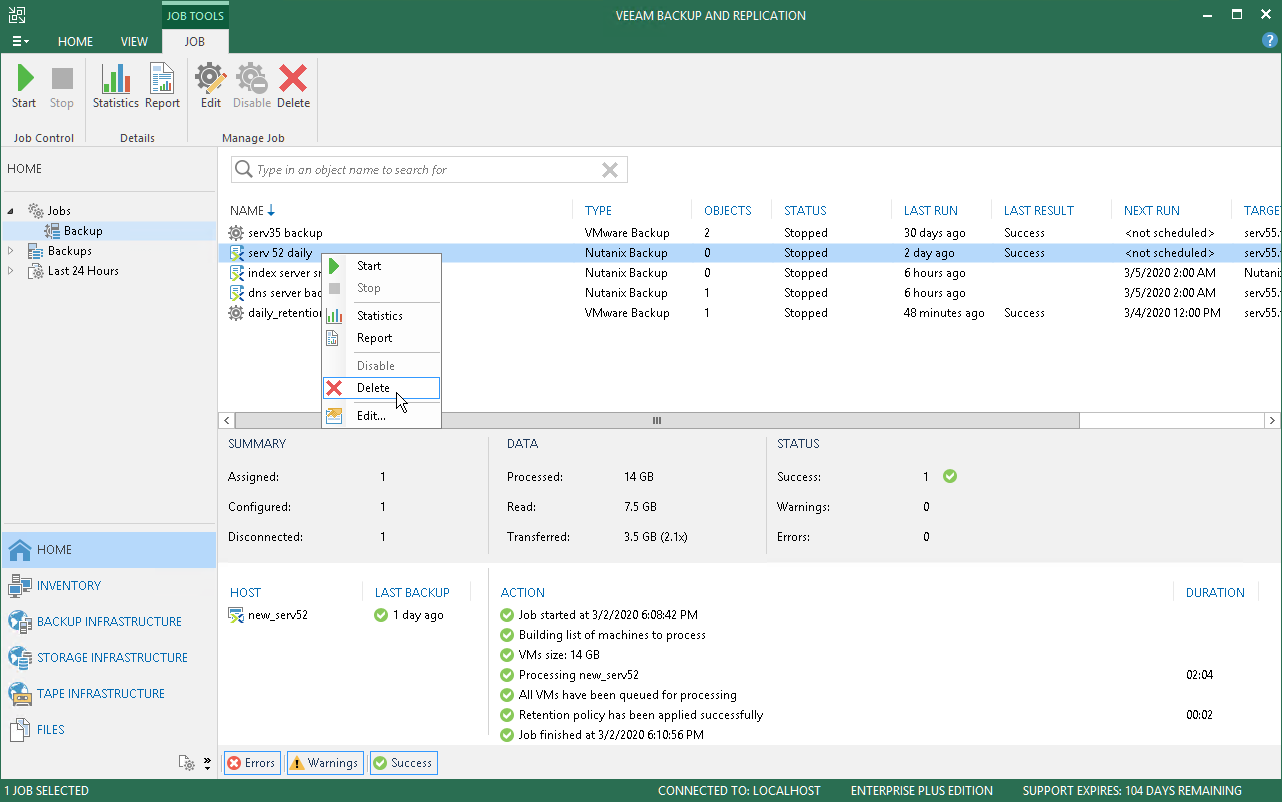Image resolution: width=1282 pixels, height=802 pixels.
Task: Collapse the Jobs tree node
Action: click(x=12, y=211)
